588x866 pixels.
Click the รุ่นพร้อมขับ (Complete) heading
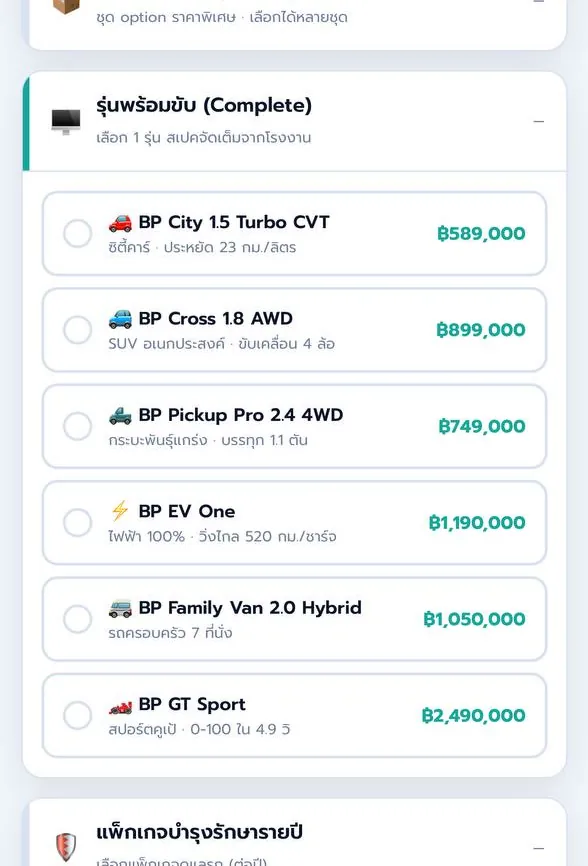(x=204, y=105)
